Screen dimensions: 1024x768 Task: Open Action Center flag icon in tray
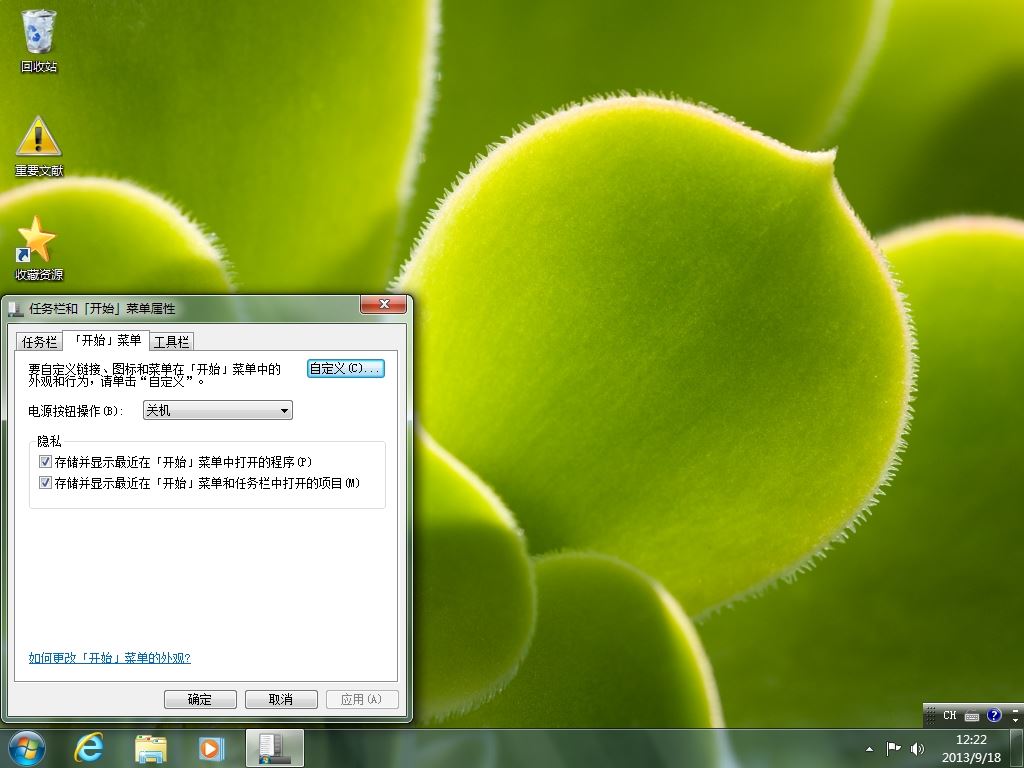tap(893, 748)
